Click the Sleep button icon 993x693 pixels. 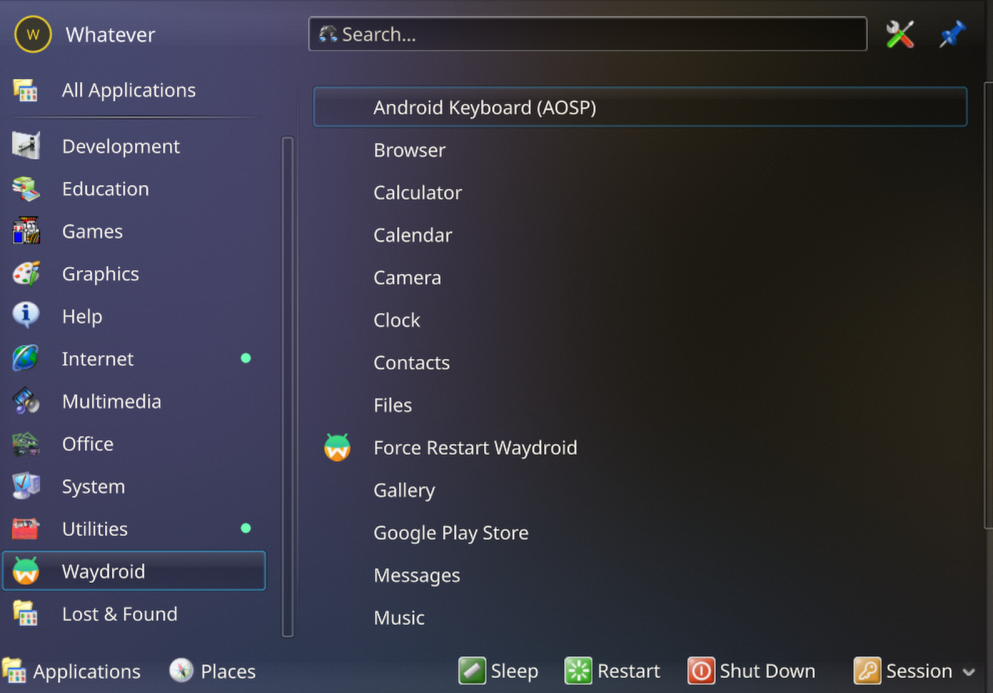pyautogui.click(x=472, y=671)
